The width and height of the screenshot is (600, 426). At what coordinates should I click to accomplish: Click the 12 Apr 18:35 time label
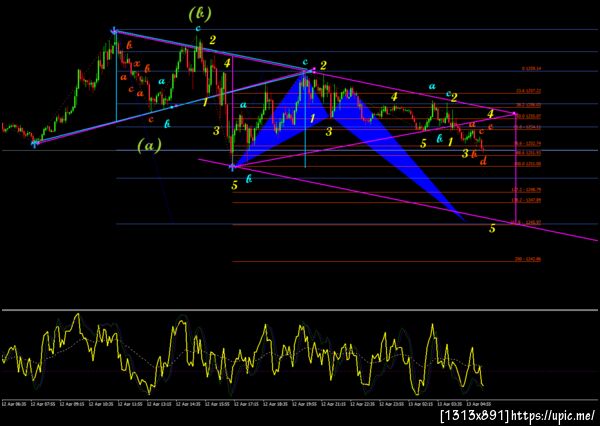tap(274, 404)
